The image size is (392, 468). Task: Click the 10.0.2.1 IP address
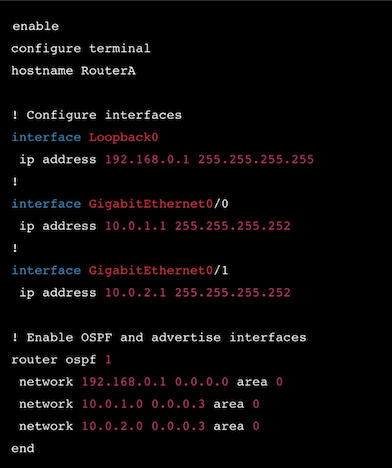click(x=135, y=293)
